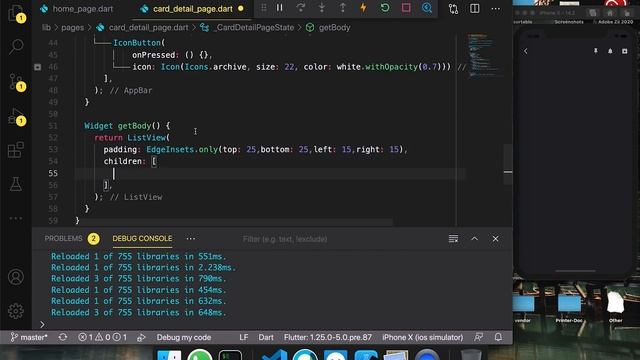
Task: Change LF end of line sequence
Action: click(244, 337)
